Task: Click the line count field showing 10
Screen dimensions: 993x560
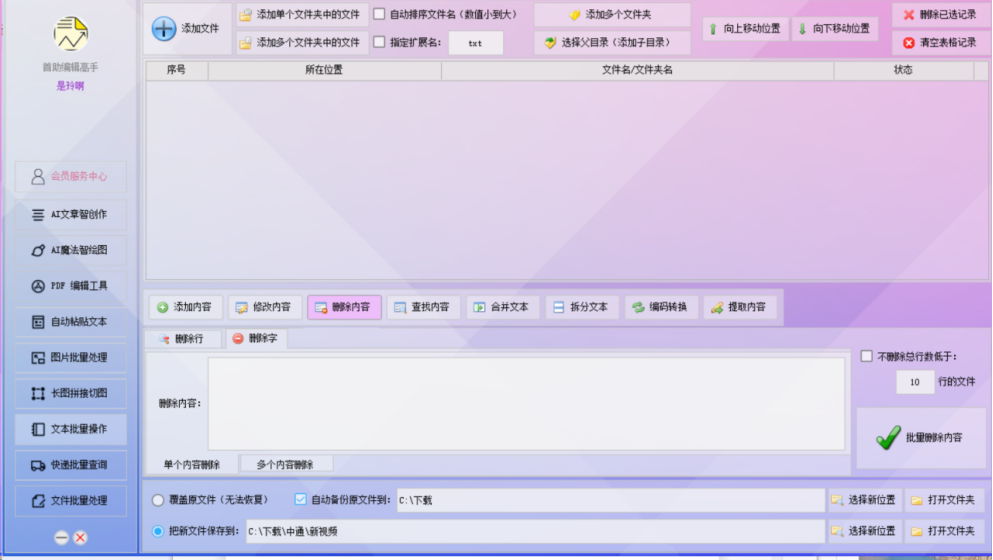Action: (915, 382)
